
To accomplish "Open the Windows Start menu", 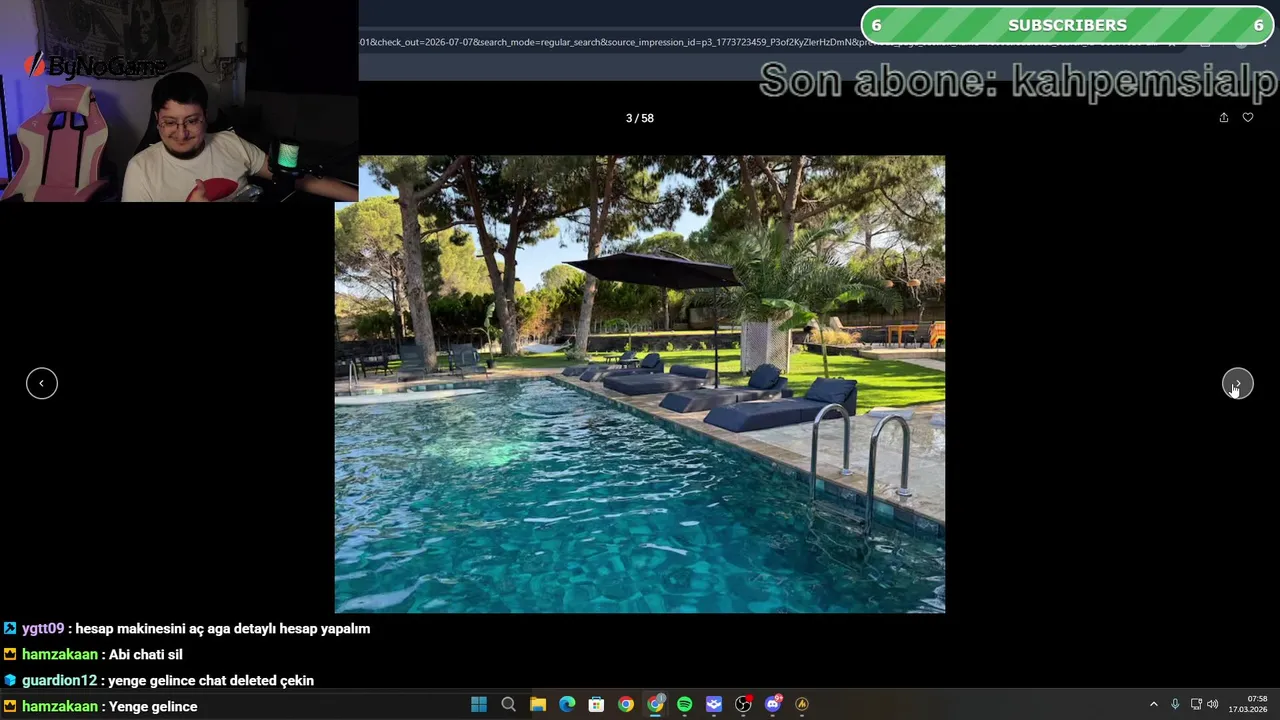I will [x=479, y=704].
